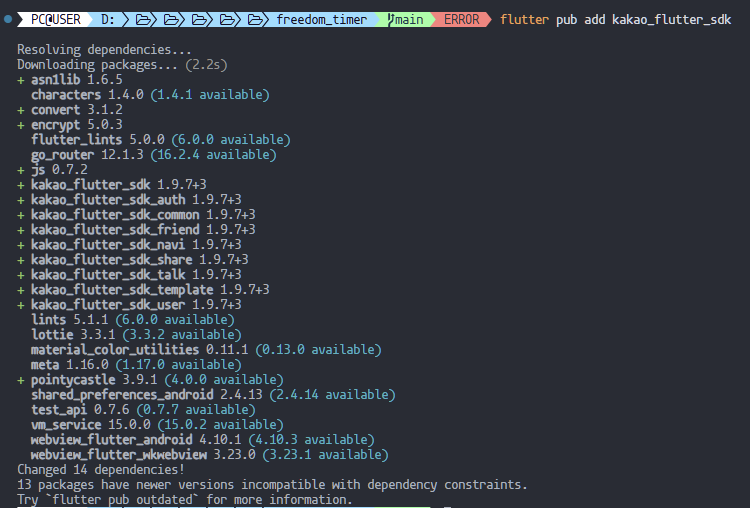The height and width of the screenshot is (508, 750).
Task: Click (4.10.3 available) text
Action: [311, 440]
